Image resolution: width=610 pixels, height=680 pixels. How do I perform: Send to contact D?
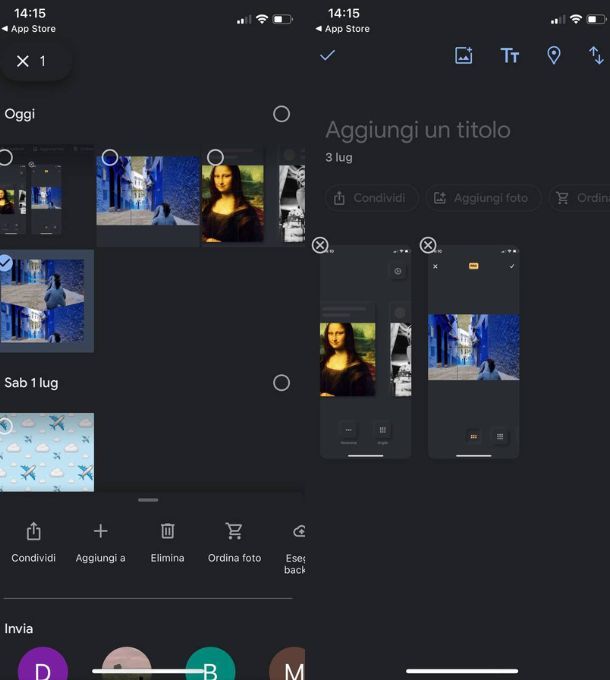[42, 664]
